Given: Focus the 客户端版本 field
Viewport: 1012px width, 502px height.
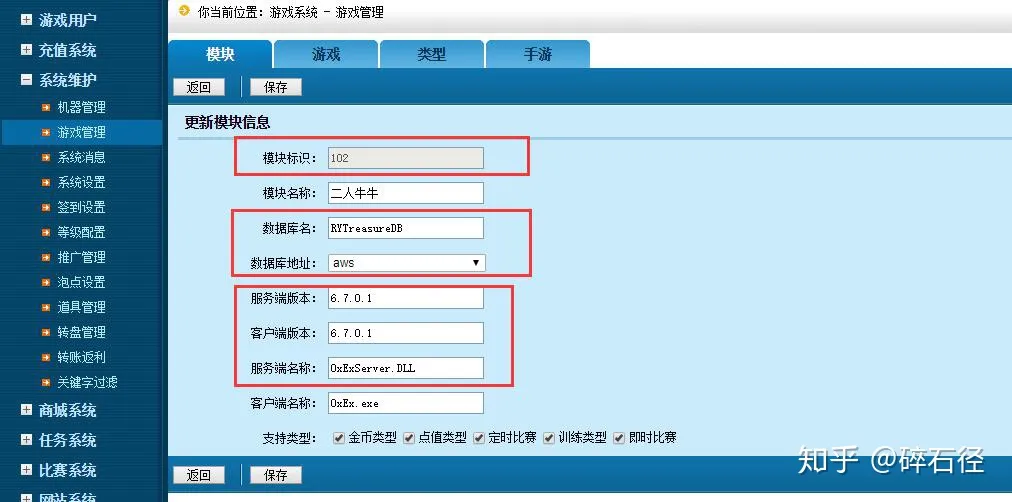Looking at the screenshot, I should tap(406, 333).
